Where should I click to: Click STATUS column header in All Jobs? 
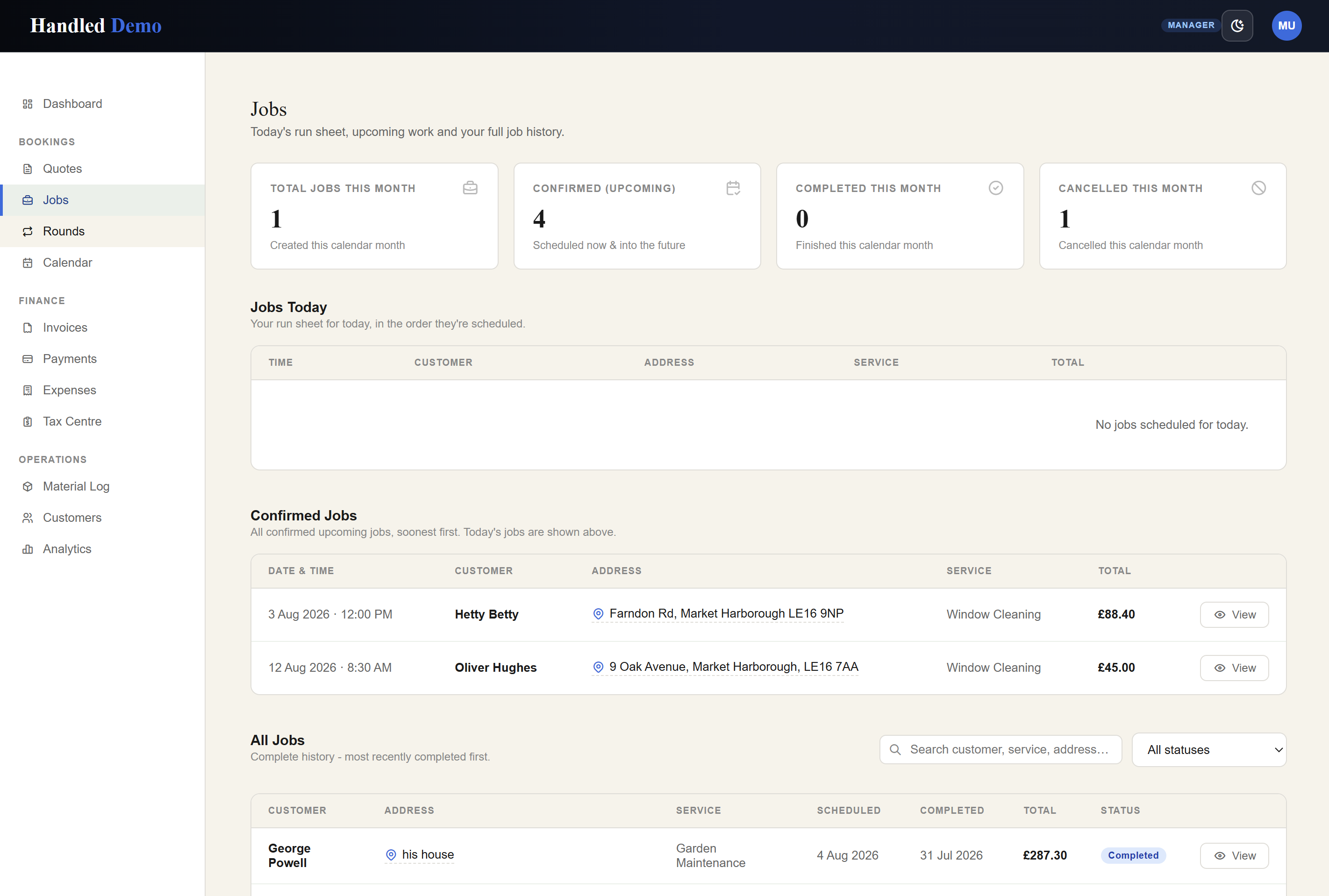pos(1121,811)
